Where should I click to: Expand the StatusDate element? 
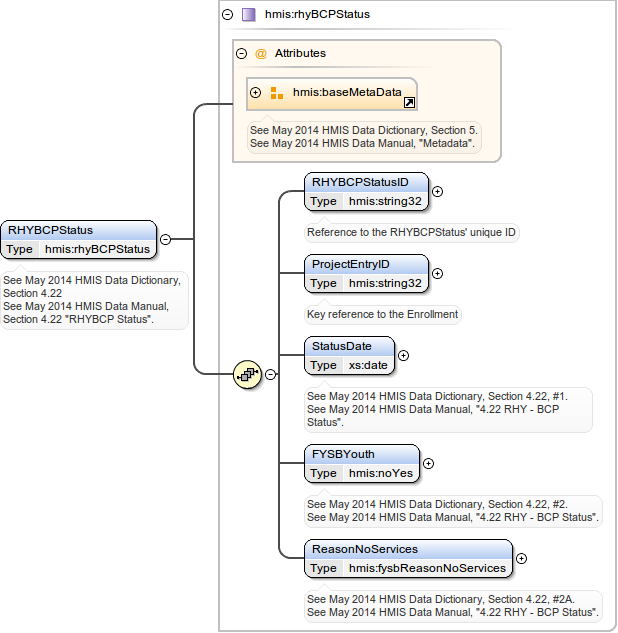tap(403, 355)
